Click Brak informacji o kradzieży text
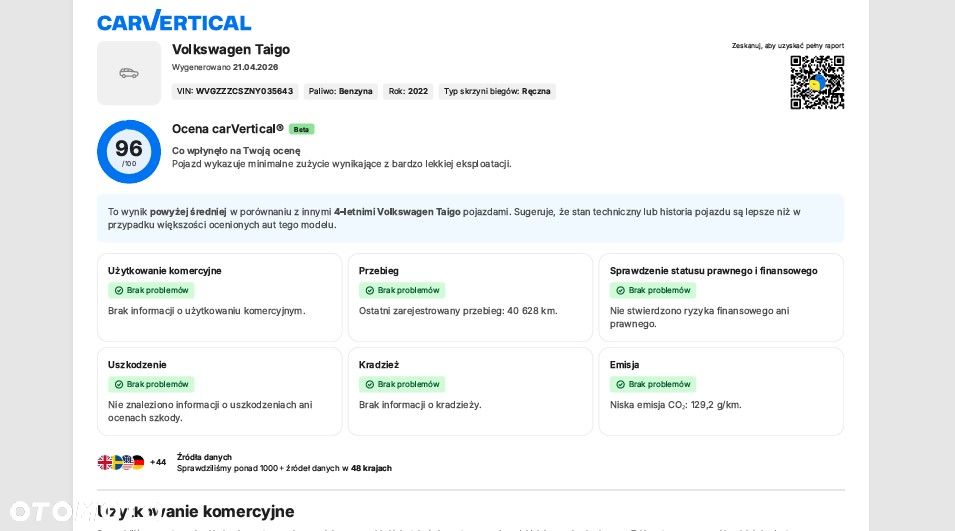Viewport: 955px width, 531px height. pos(420,404)
